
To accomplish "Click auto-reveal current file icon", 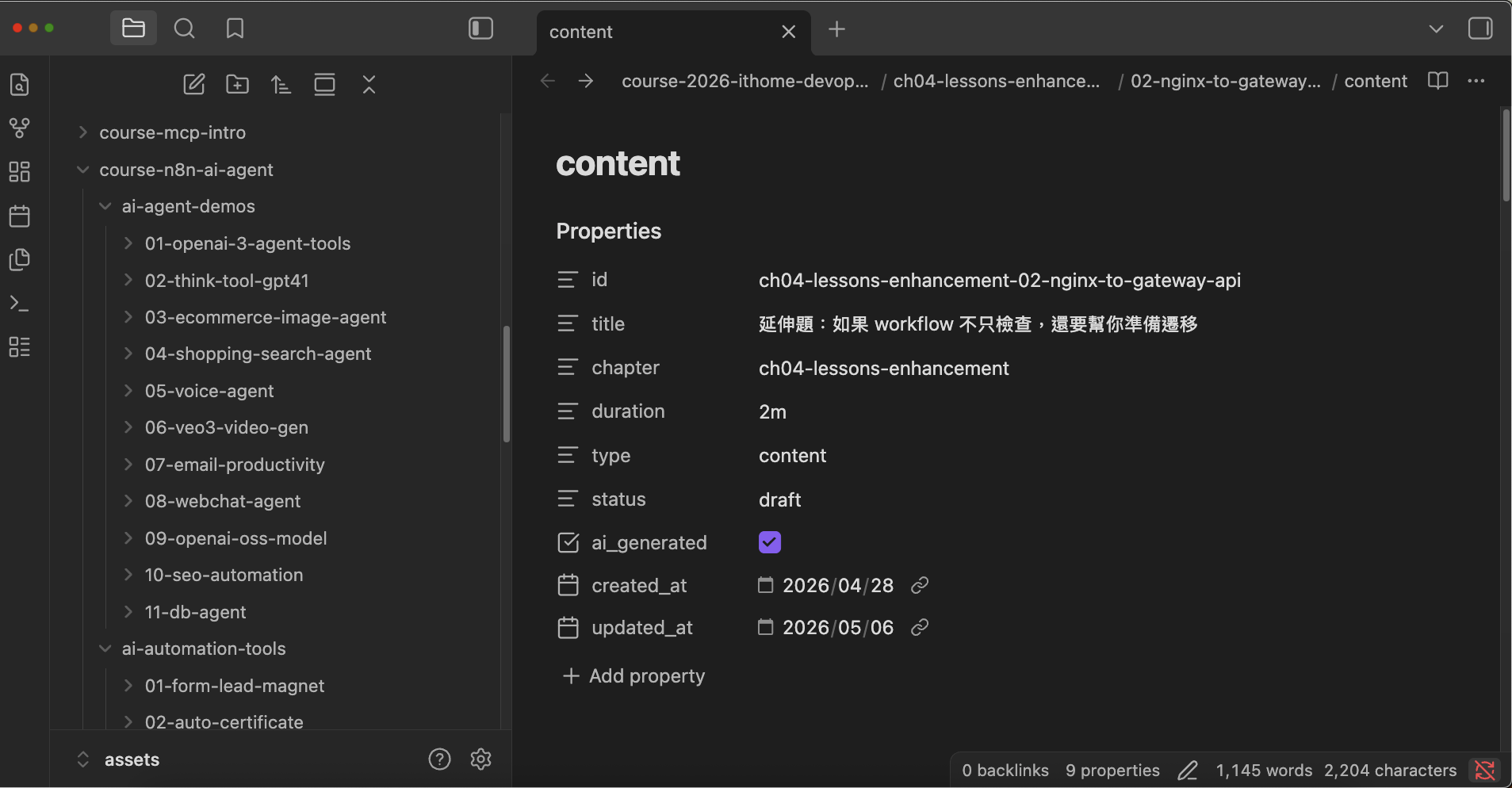I will tap(325, 85).
